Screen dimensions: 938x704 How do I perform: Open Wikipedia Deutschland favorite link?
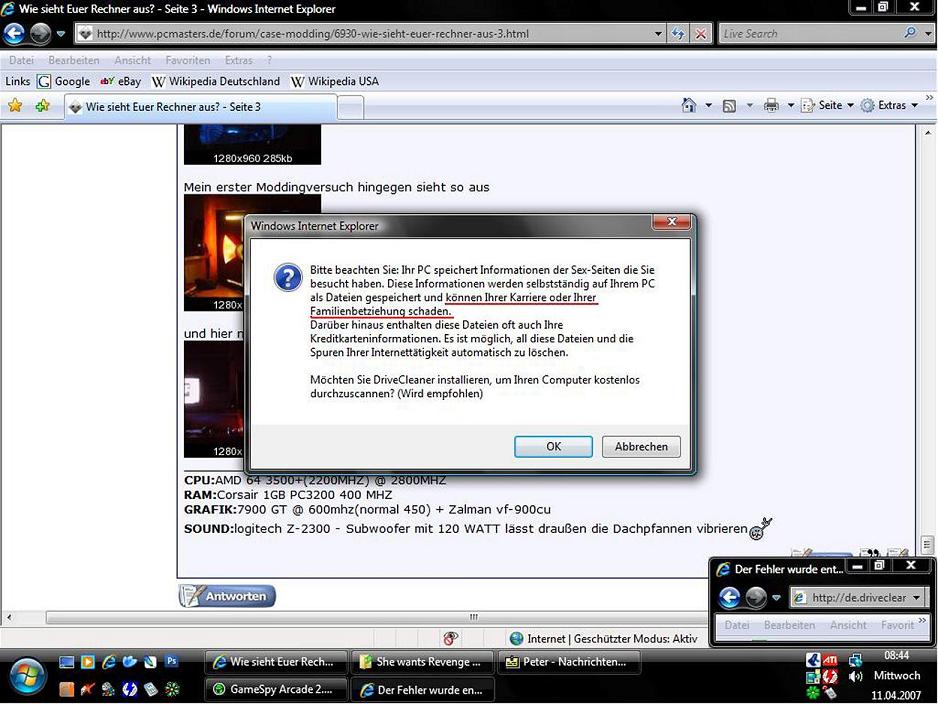pos(216,81)
